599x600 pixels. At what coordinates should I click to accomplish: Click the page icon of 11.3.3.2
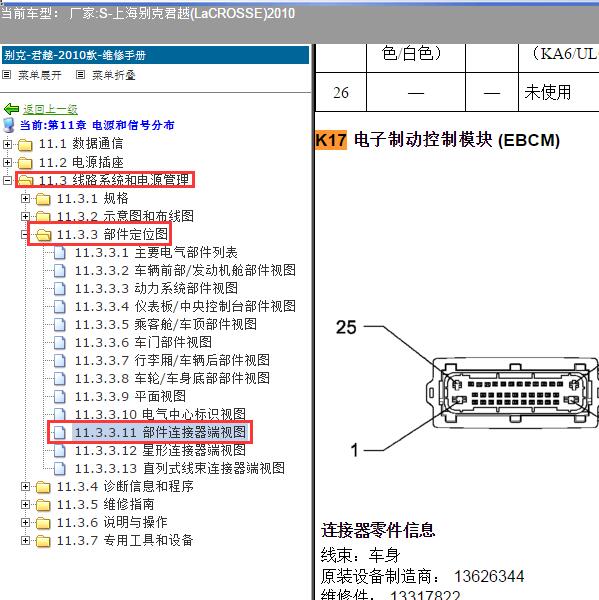[x=60, y=271]
